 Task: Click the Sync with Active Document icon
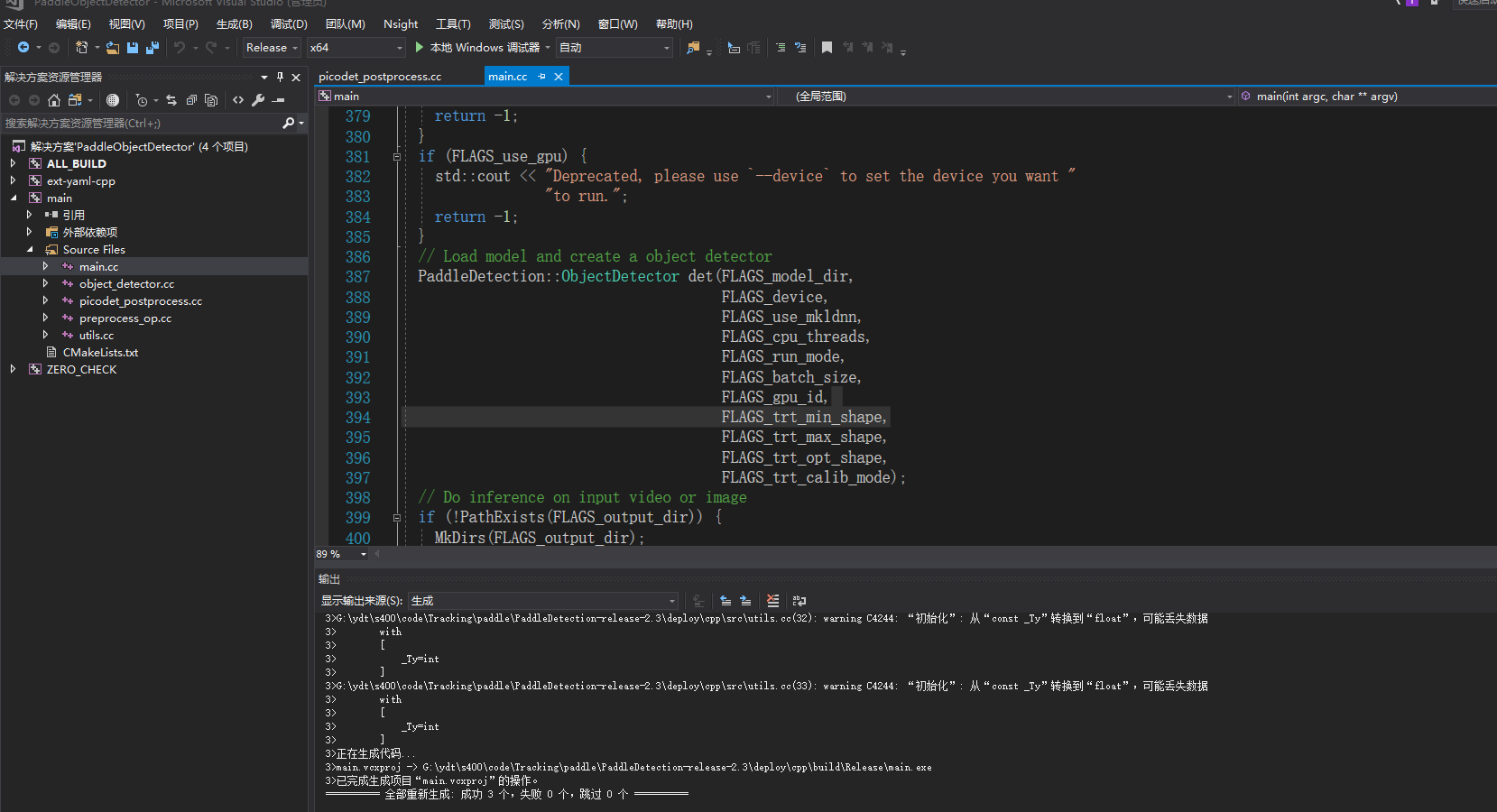click(171, 100)
